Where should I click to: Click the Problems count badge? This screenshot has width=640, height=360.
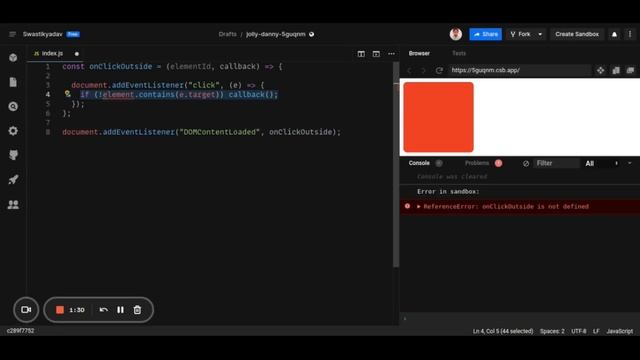[498, 163]
